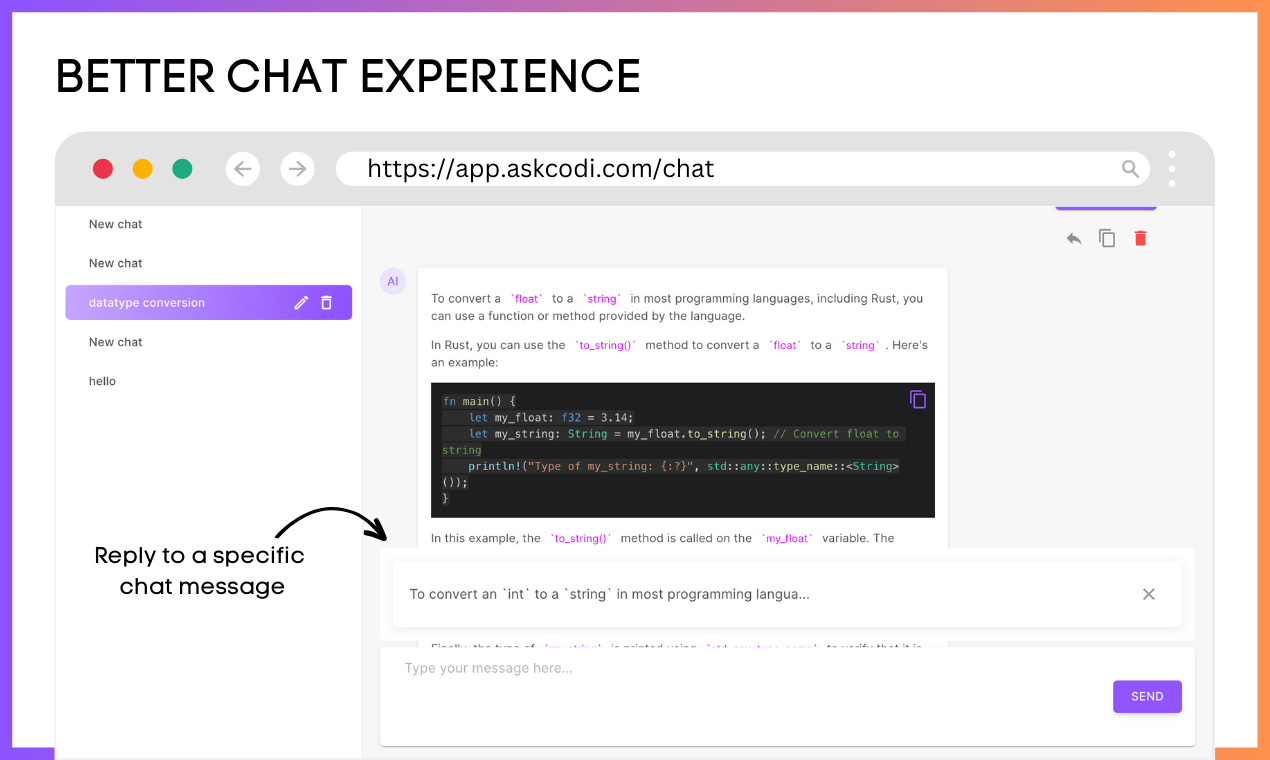Click the red window control dot
Screen dimensions: 1270x760
(x=103, y=169)
